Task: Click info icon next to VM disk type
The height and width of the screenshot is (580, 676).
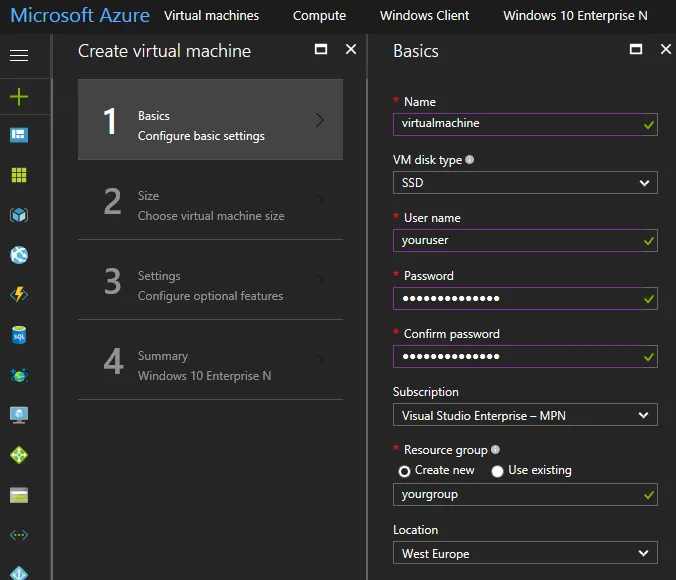Action: coord(470,160)
